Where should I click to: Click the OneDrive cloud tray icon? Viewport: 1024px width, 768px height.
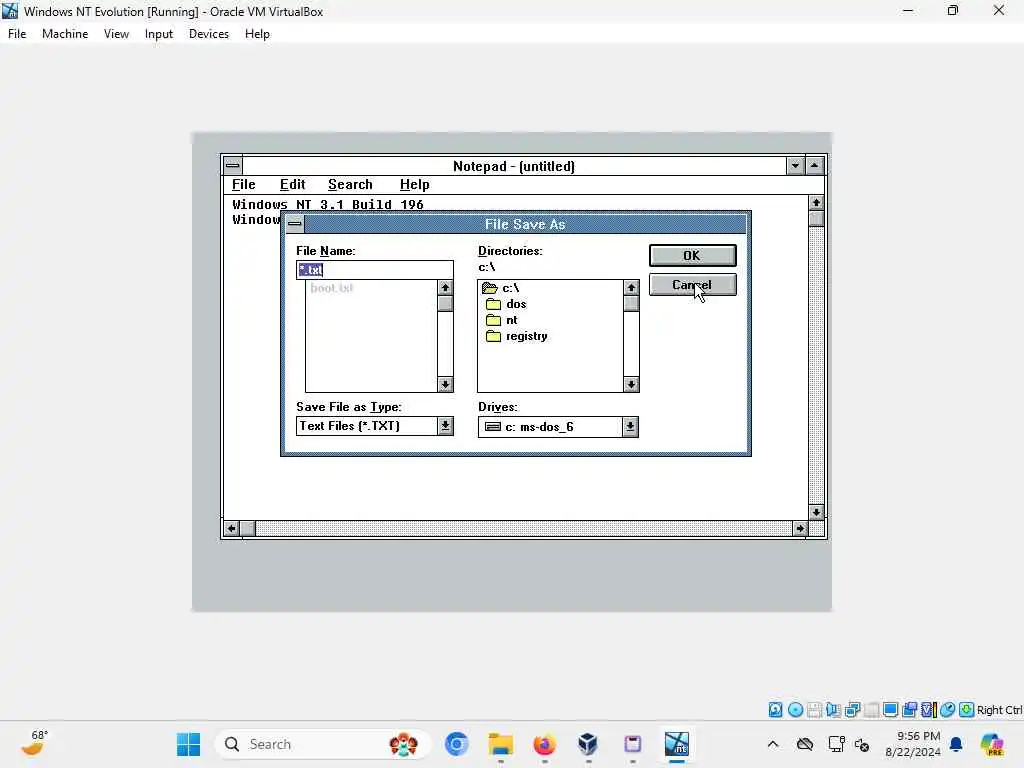pos(805,744)
